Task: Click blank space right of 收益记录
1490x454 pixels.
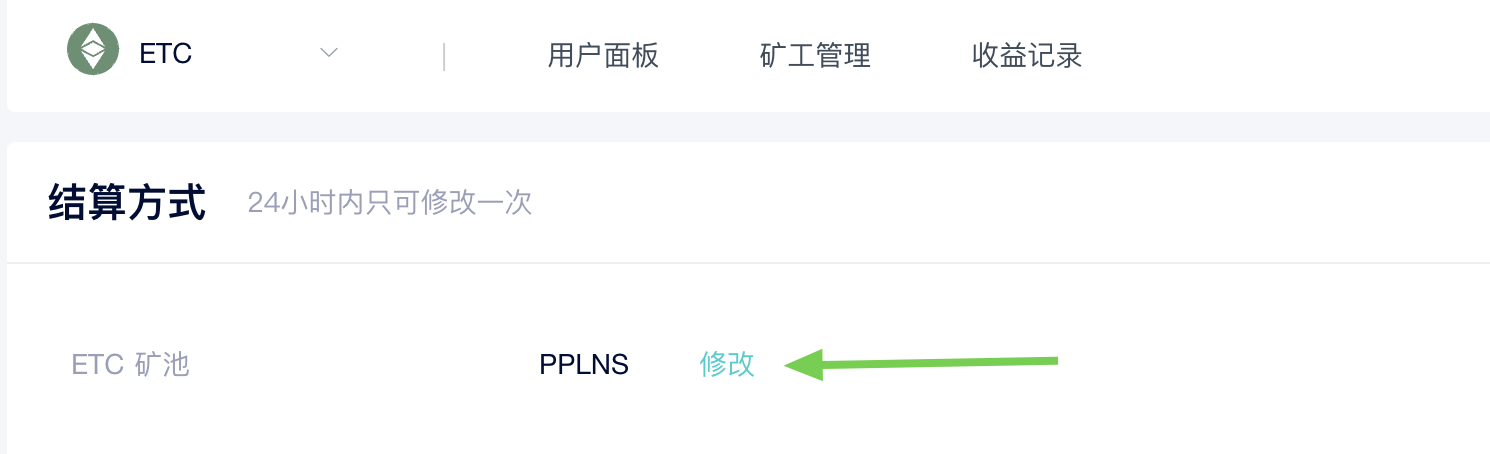Action: [1280, 55]
